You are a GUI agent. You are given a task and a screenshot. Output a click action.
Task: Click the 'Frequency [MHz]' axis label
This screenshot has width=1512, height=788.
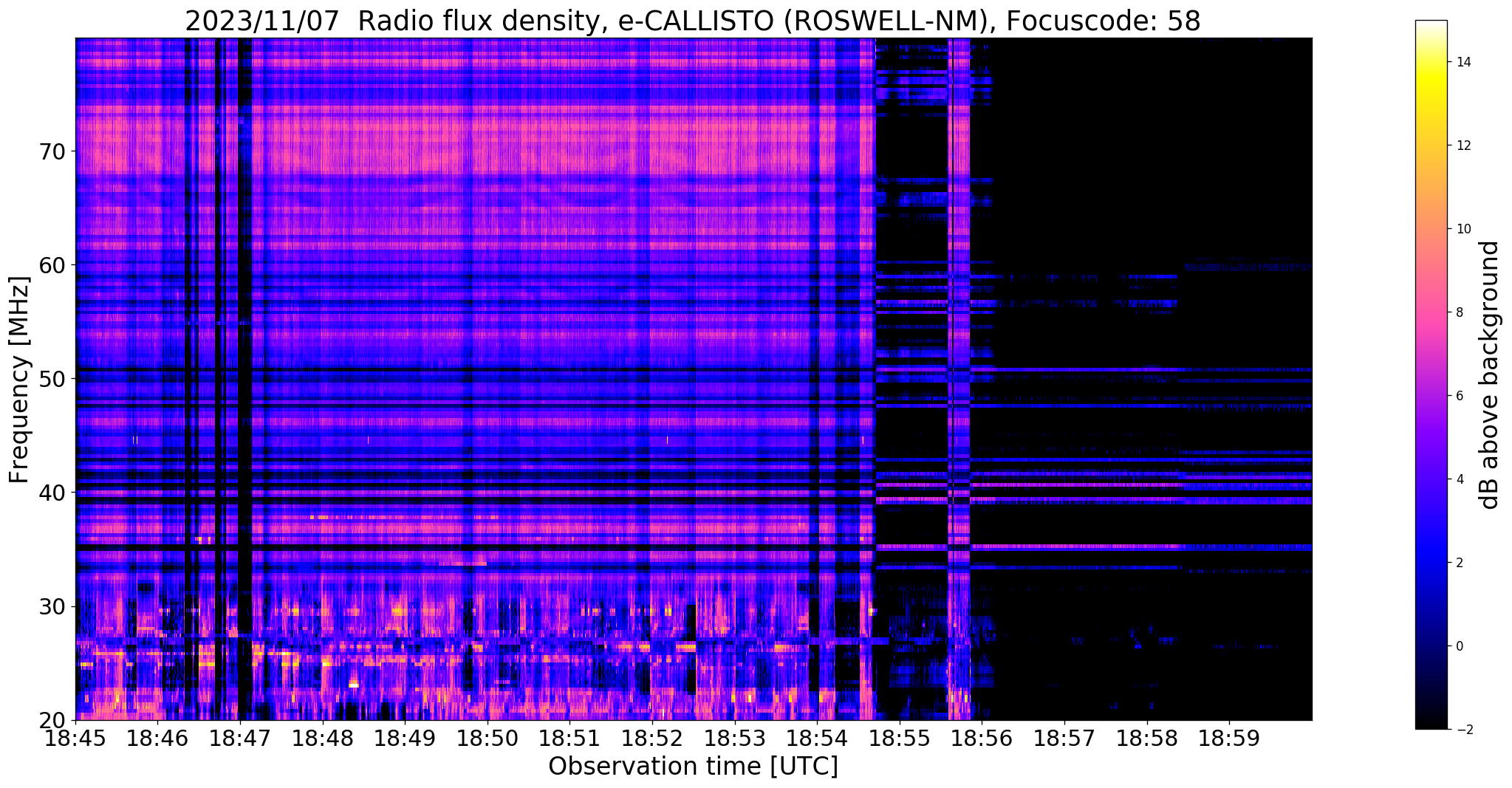(x=20, y=380)
